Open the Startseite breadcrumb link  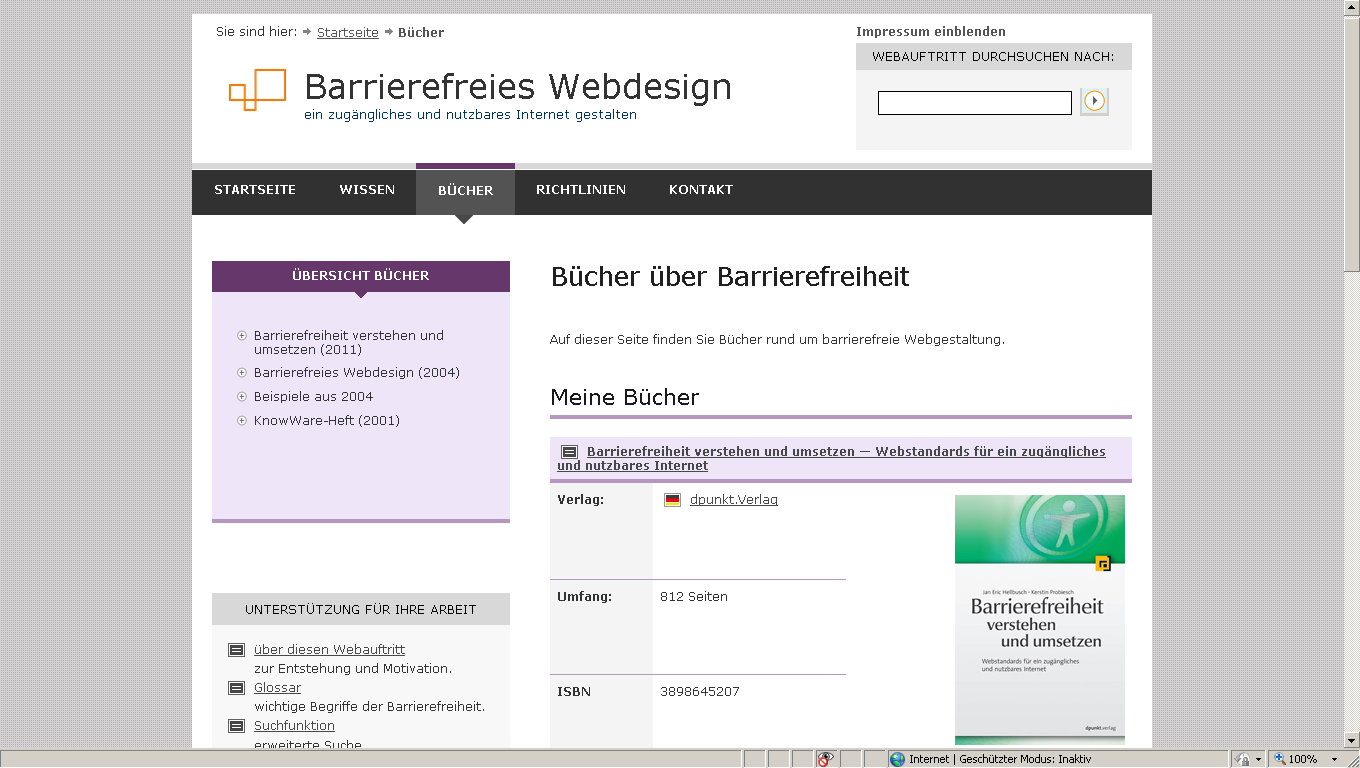click(x=347, y=32)
